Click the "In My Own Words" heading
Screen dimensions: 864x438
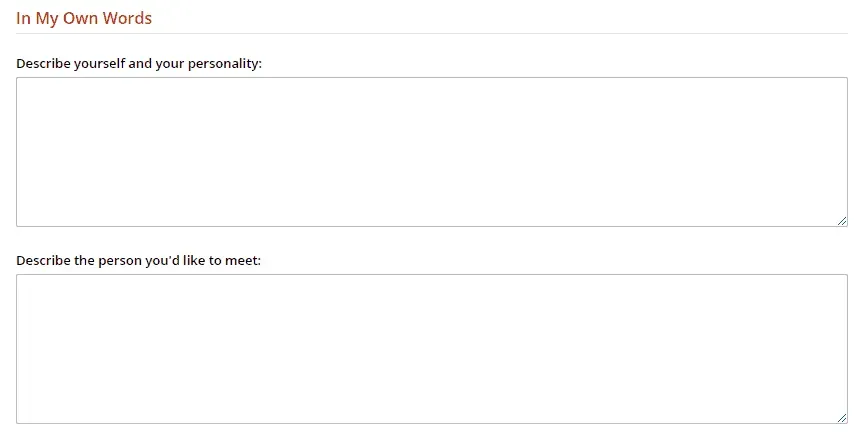pos(84,18)
